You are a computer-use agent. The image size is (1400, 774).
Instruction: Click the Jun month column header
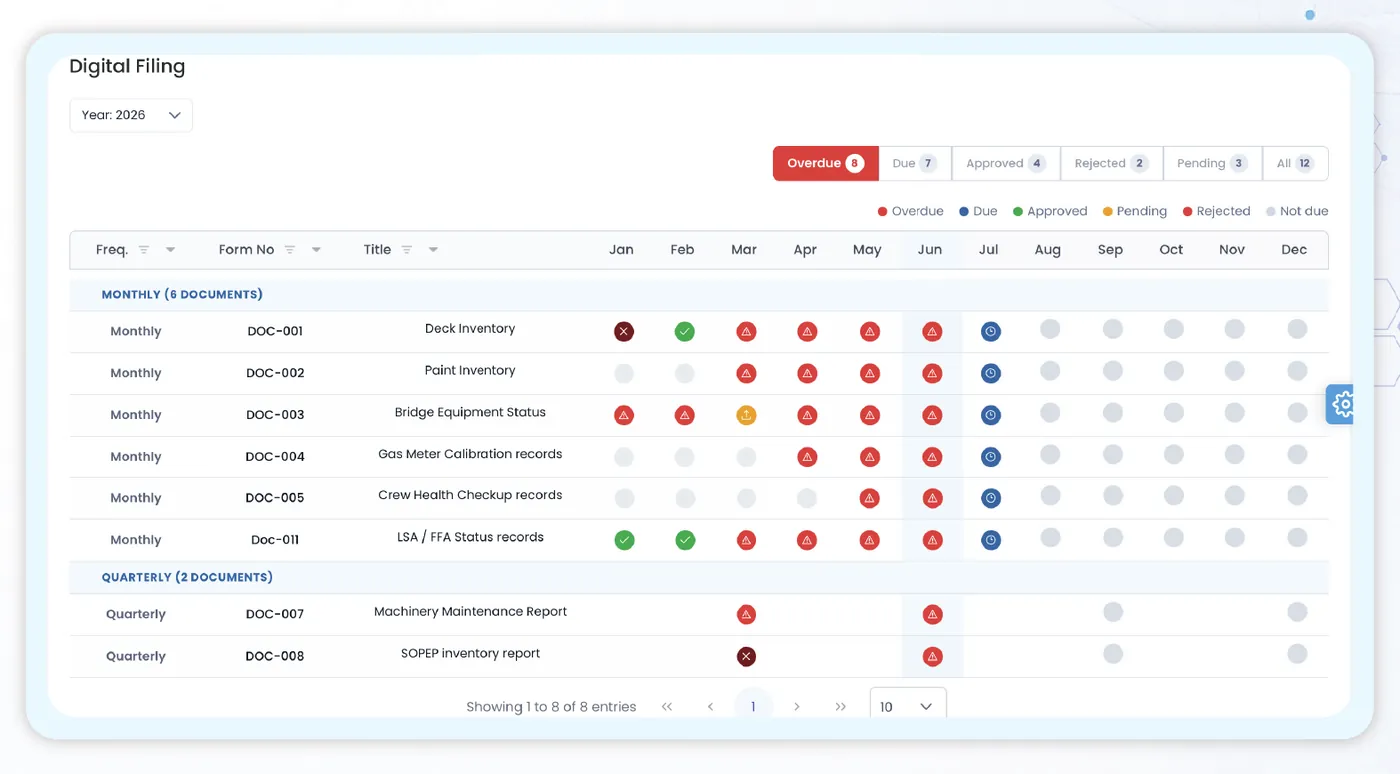930,250
